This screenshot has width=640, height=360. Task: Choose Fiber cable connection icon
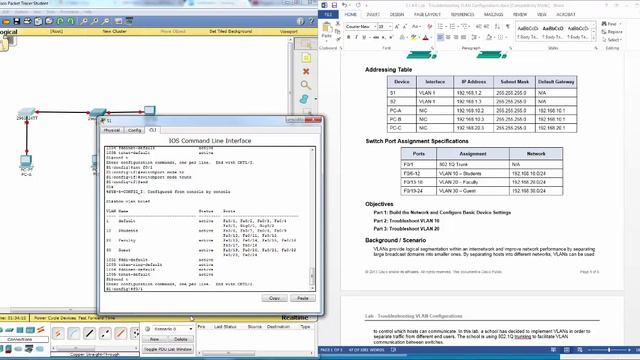(x=120, y=333)
